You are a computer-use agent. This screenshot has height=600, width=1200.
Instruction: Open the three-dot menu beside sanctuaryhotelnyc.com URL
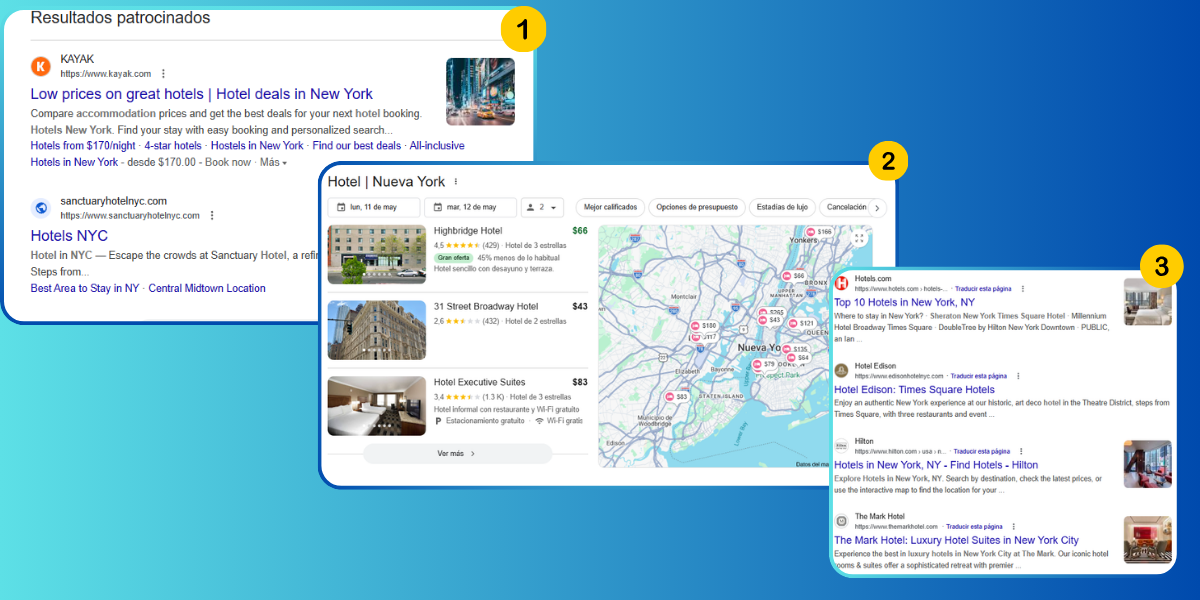click(x=212, y=215)
